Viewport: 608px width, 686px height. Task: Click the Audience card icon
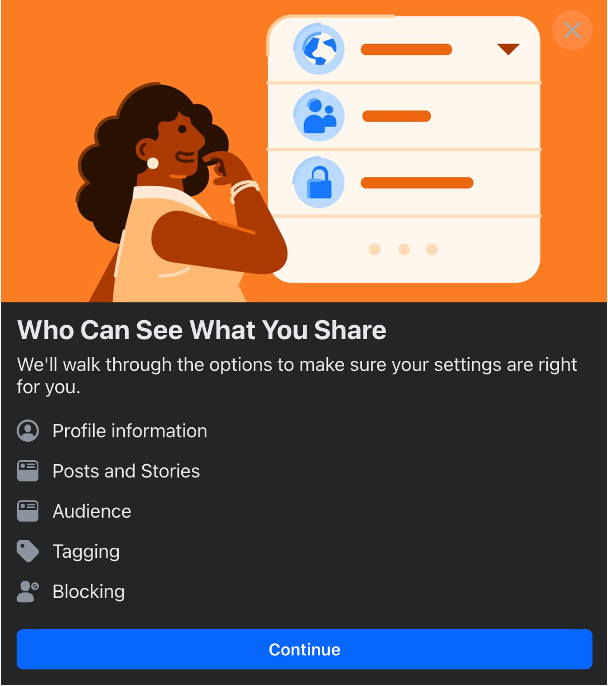(28, 511)
